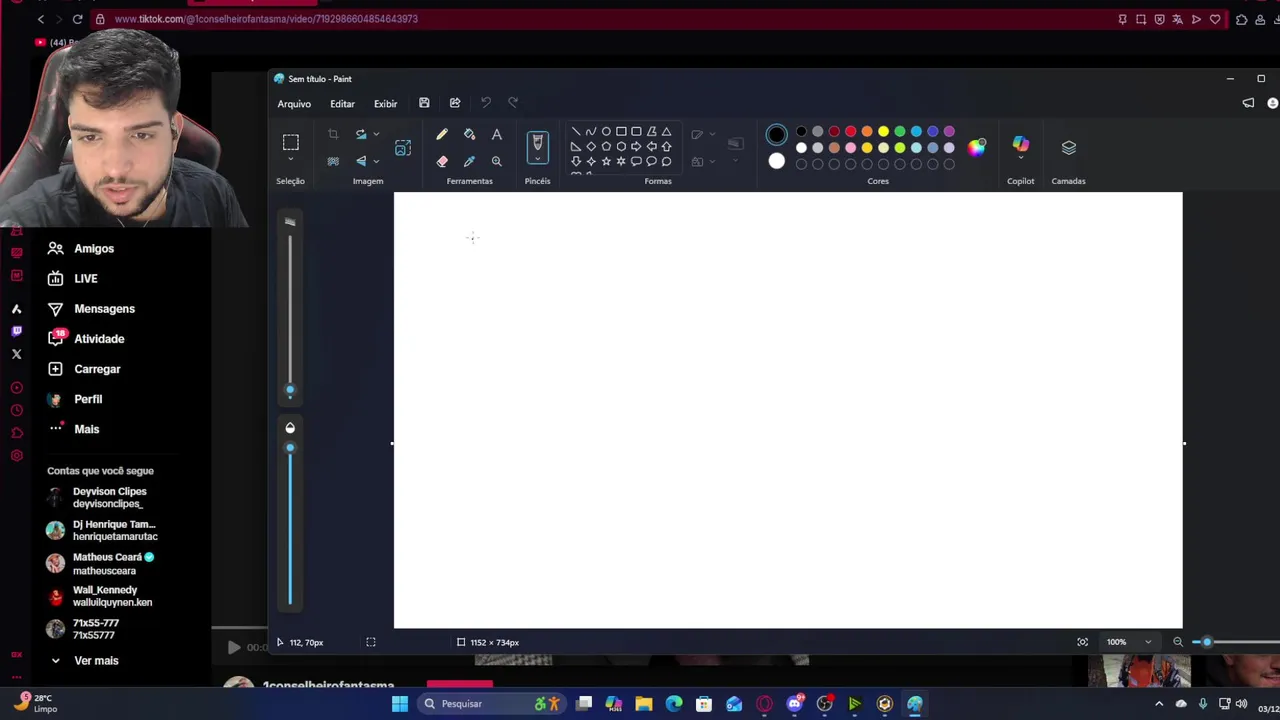Click the Save icon in Paint

point(424,103)
